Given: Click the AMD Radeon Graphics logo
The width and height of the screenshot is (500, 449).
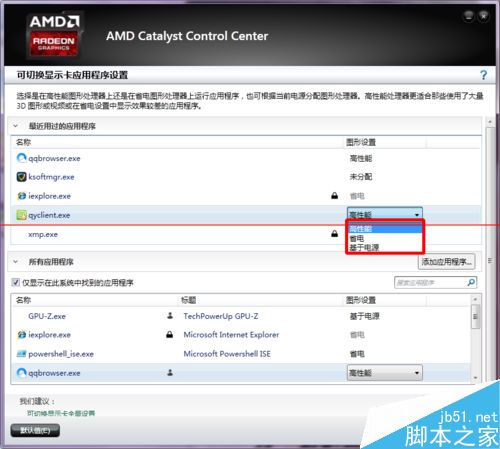Looking at the screenshot, I should (x=54, y=35).
